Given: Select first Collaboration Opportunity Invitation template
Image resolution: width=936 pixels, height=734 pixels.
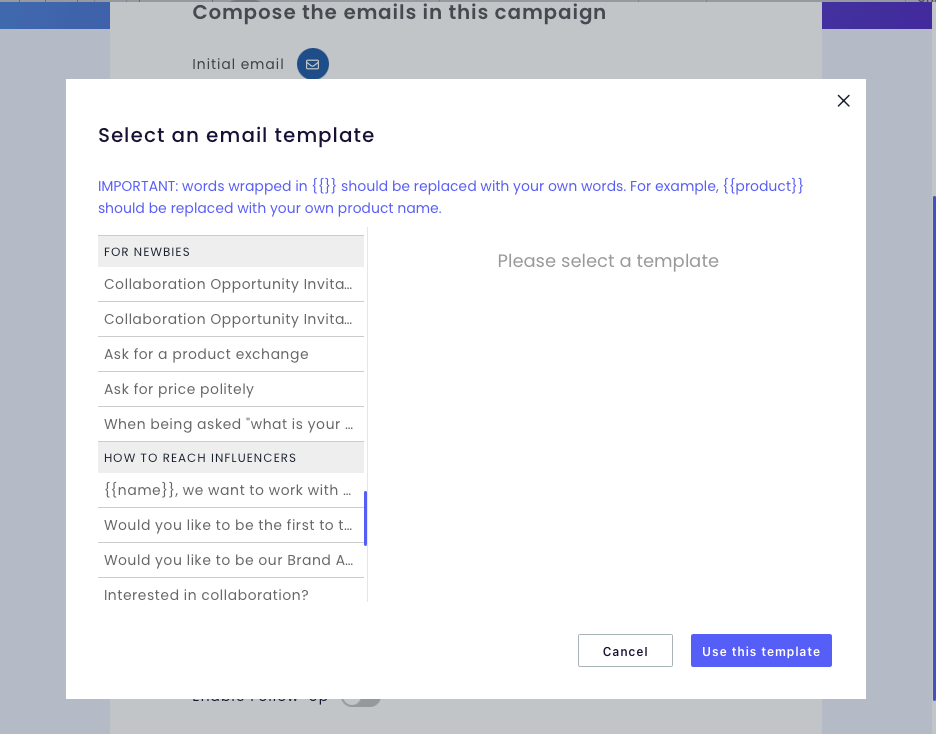Looking at the screenshot, I should coord(228,284).
